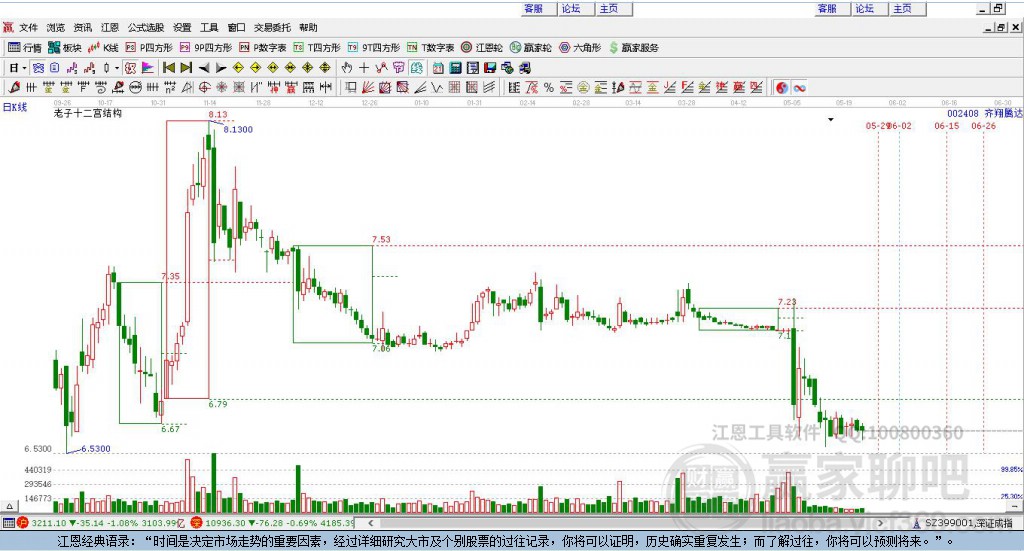1024x551 pixels.
Task: Click the up arrow button beside volume panel
Action: (9, 506)
